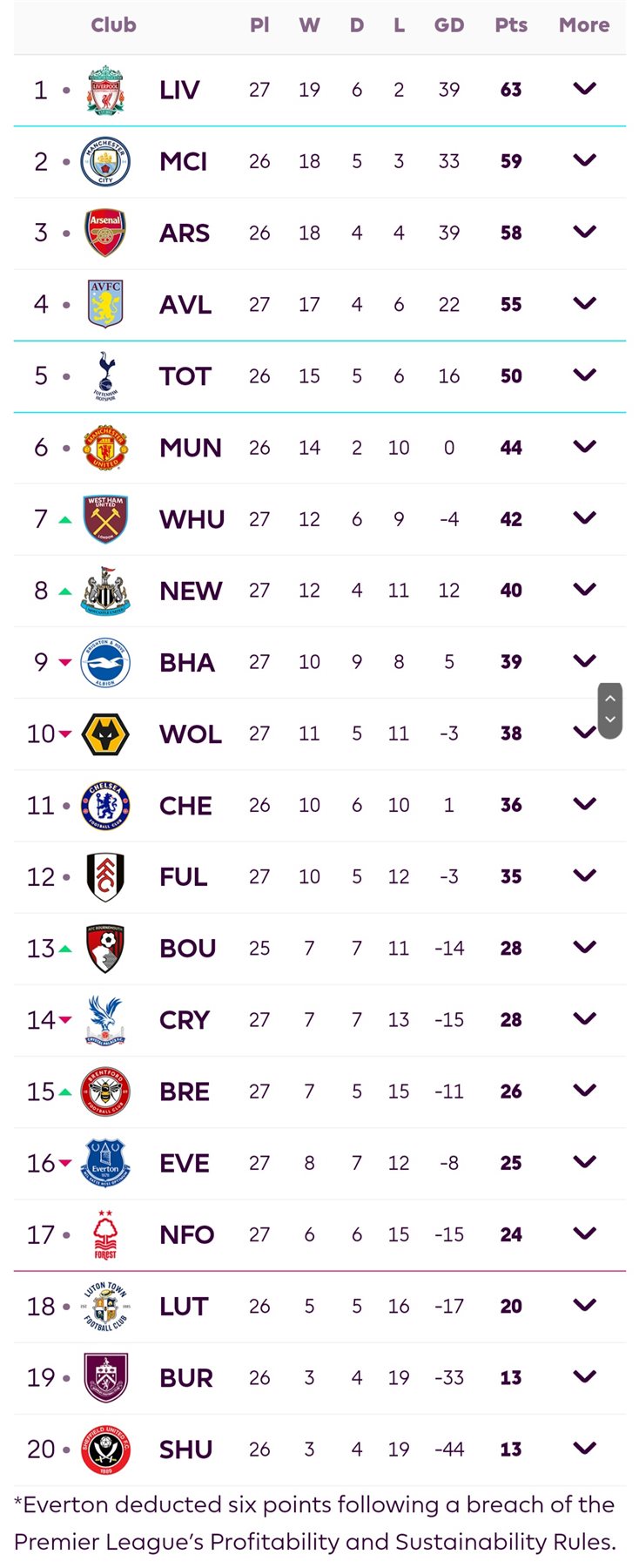Screen dimensions: 639x1568
Task: Open the WHU team link
Action: tap(192, 519)
